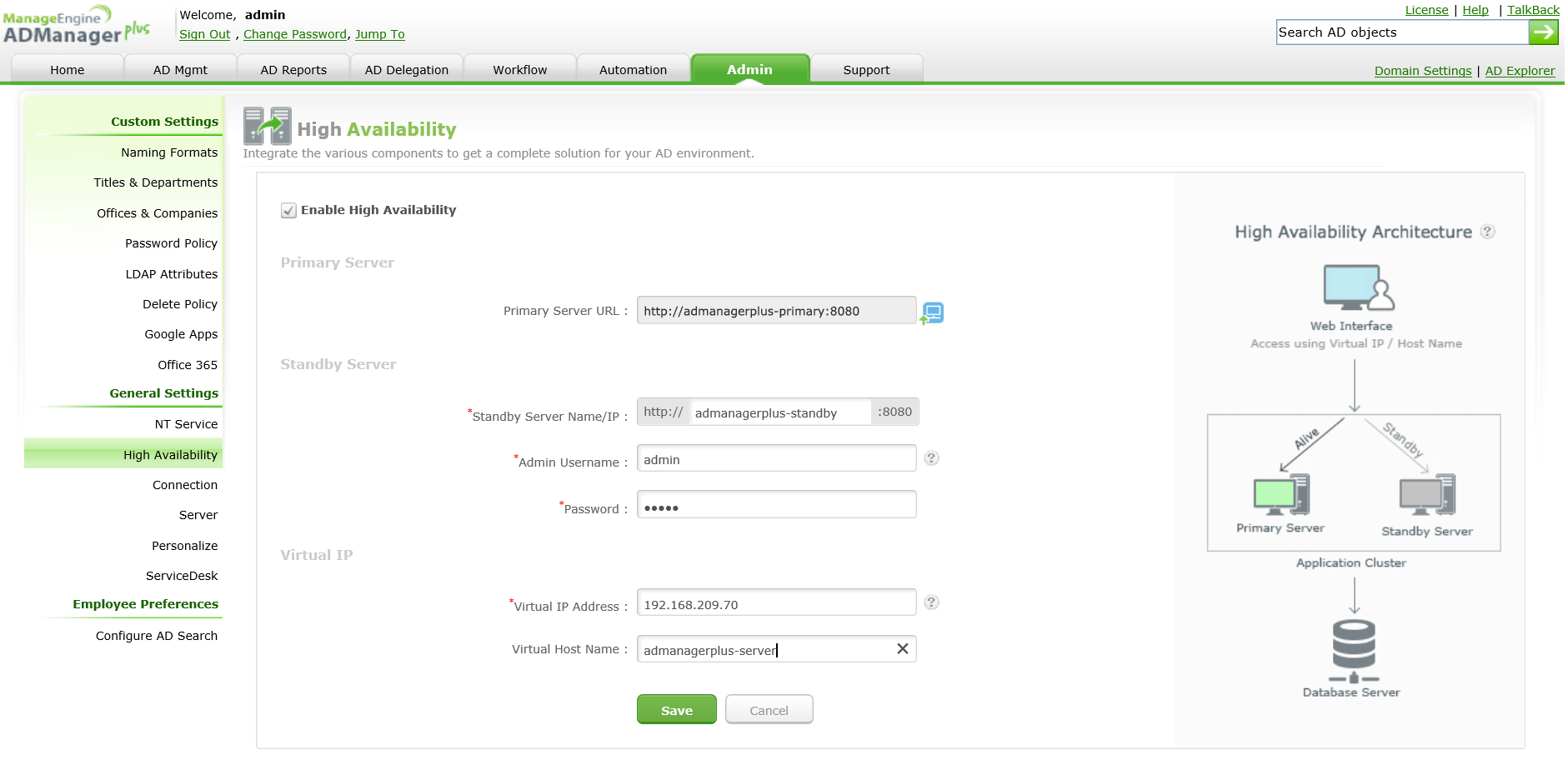The image size is (1568, 770).
Task: Click help icon next to High Availability Architecture
Action: pos(1489,232)
